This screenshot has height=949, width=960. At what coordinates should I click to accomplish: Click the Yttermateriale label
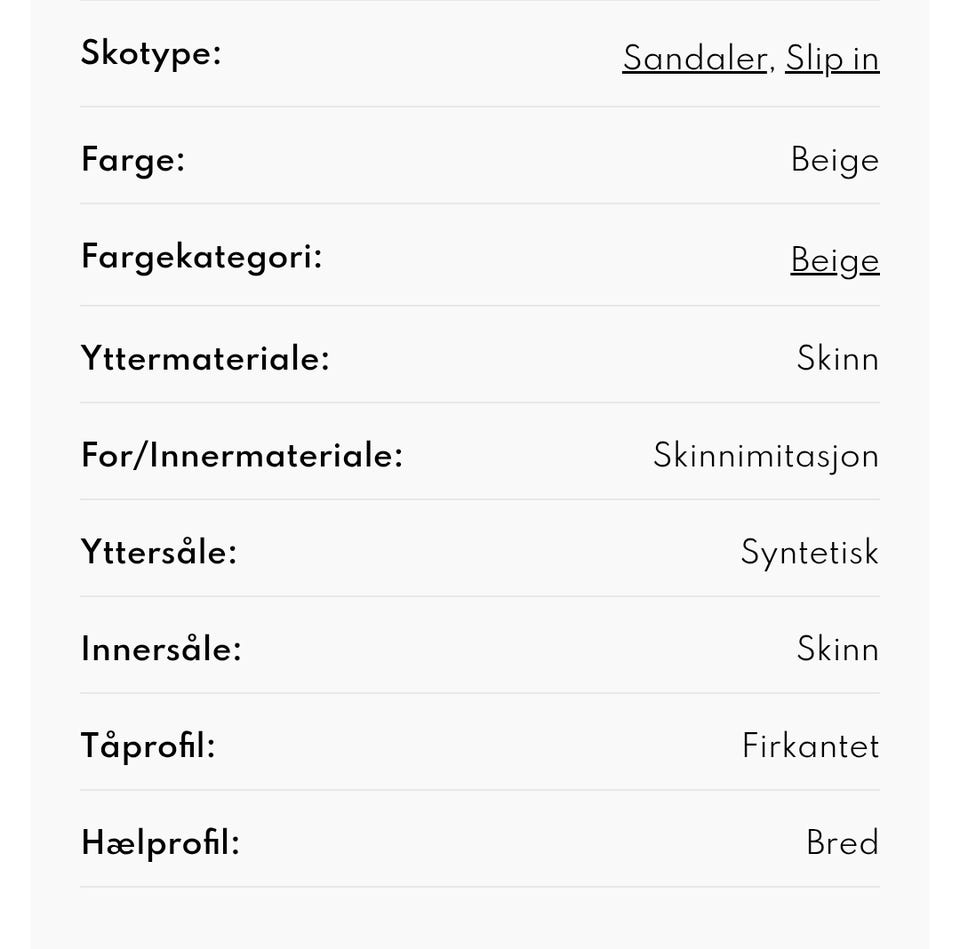coord(204,358)
